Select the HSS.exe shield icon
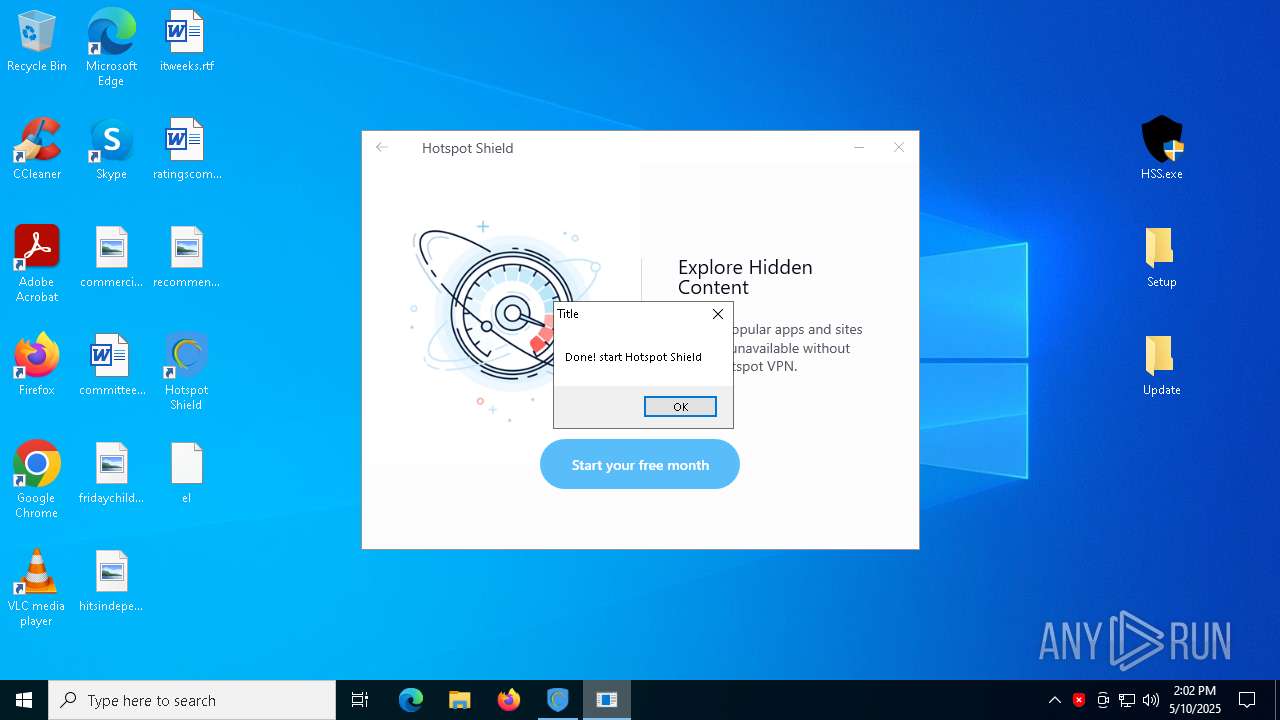Viewport: 1280px width, 720px height. 1161,149
